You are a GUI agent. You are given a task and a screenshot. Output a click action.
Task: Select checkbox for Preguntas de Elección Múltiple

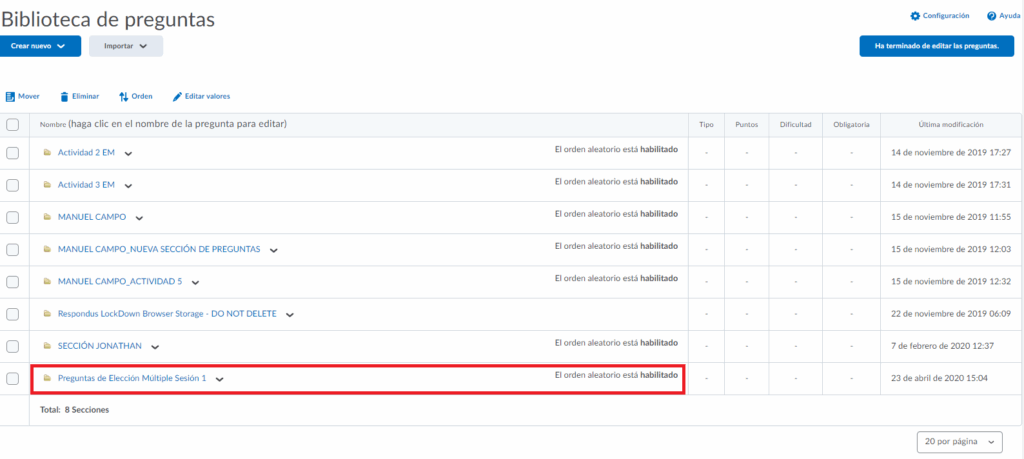coord(13,378)
